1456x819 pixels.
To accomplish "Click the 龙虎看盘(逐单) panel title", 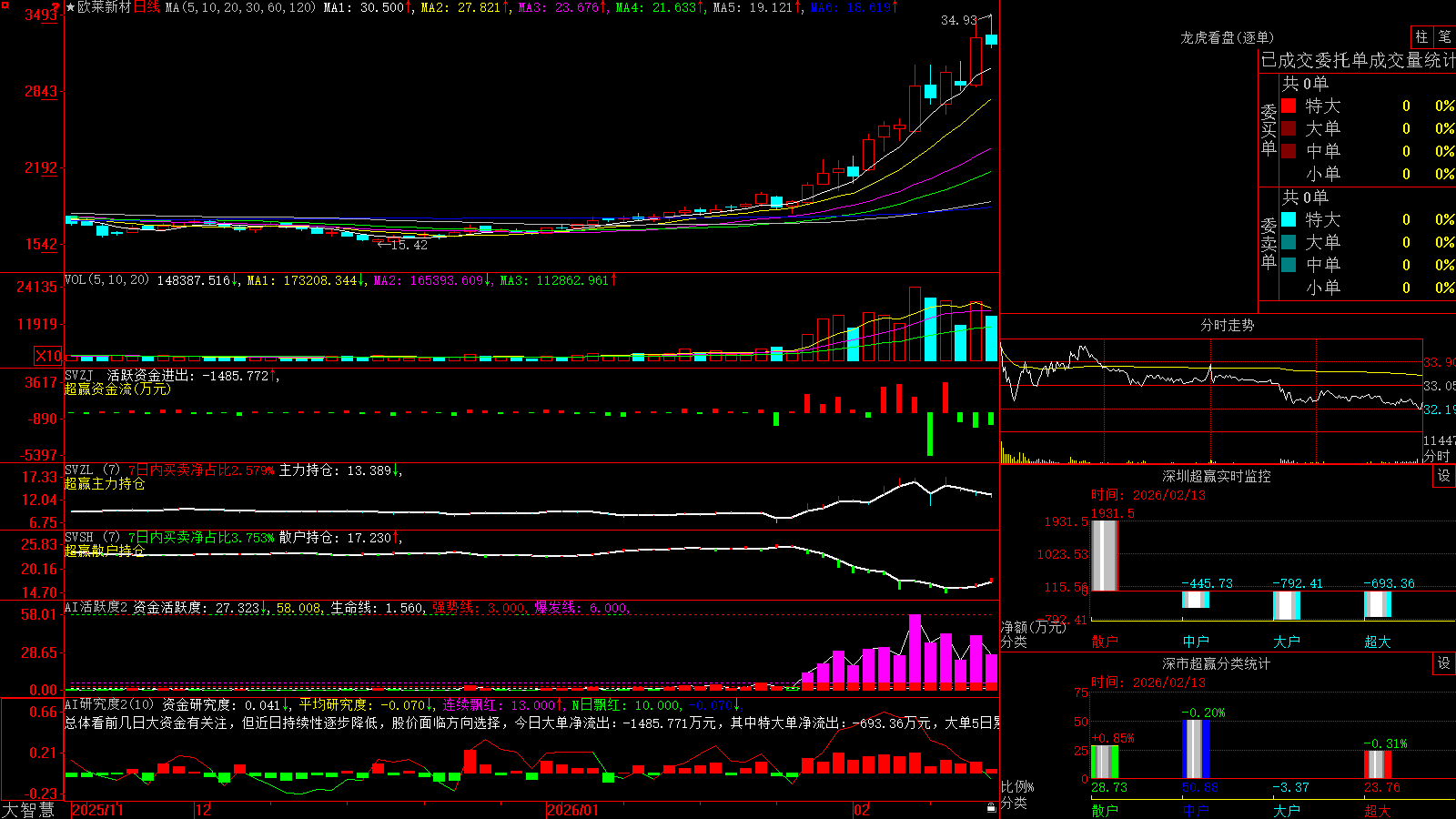I will click(x=1227, y=37).
